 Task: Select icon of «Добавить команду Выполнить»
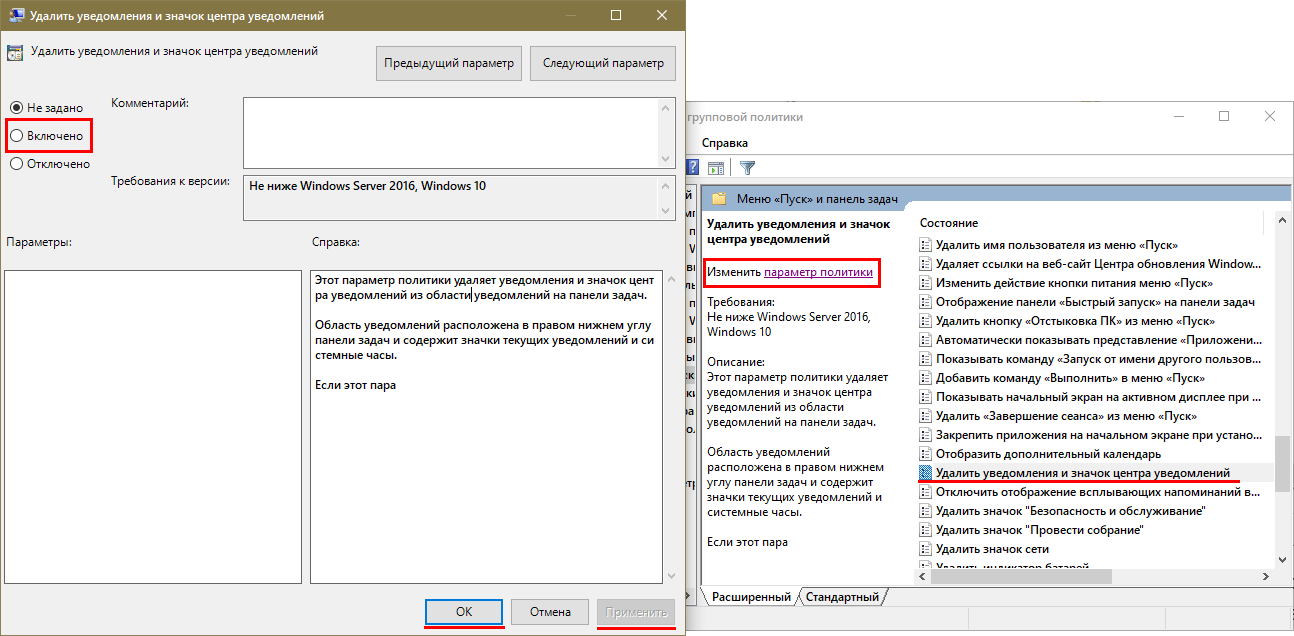point(925,378)
